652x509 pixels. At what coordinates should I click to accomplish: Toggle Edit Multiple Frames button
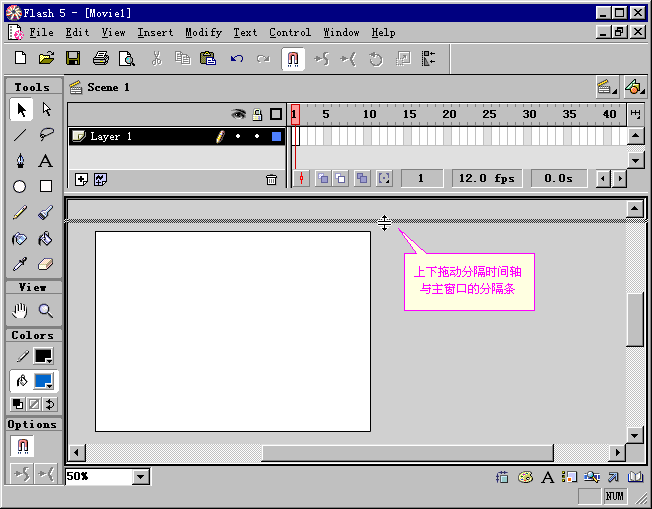click(x=362, y=179)
